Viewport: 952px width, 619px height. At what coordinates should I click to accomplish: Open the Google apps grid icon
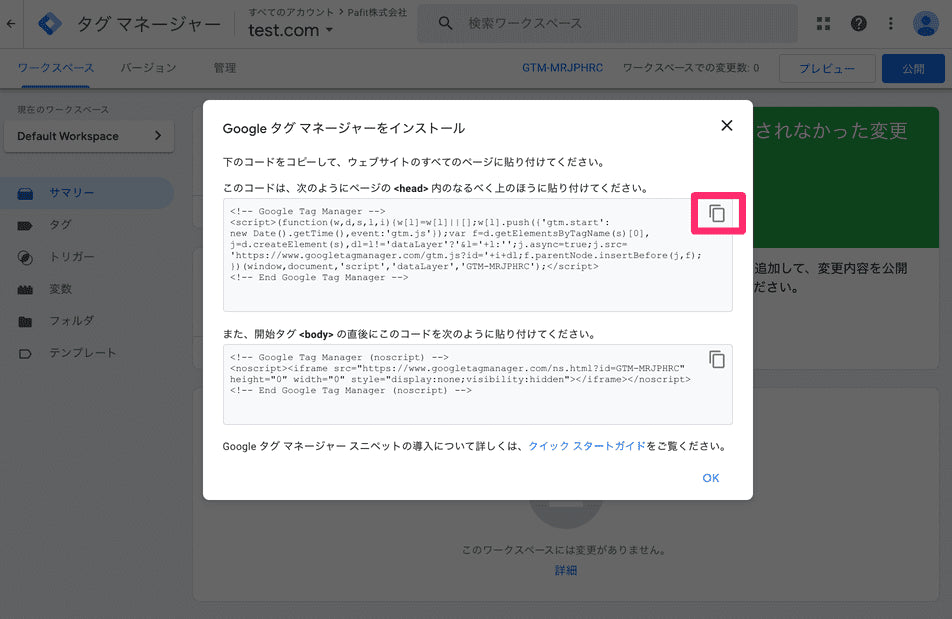pos(823,23)
